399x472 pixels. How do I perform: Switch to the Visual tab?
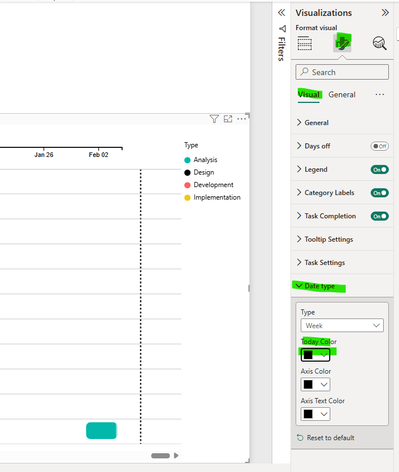(x=309, y=95)
